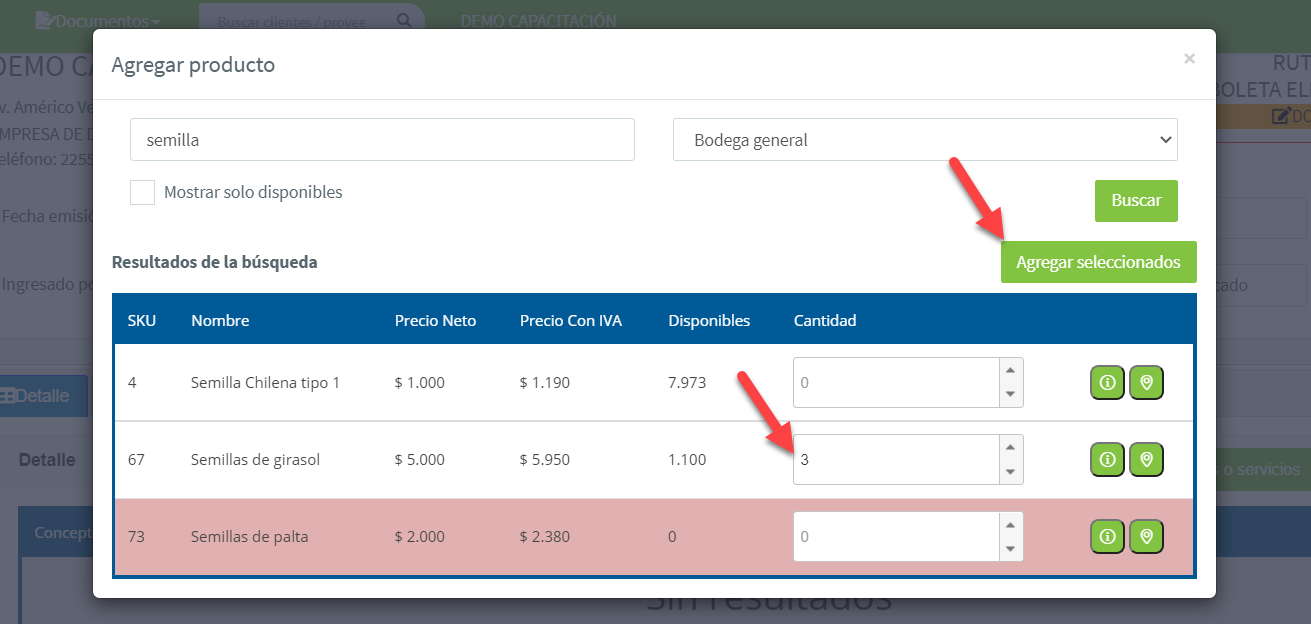Click location pin icon for Semilla Chilena tipo 1
Image resolution: width=1311 pixels, height=624 pixels.
[1146, 383]
